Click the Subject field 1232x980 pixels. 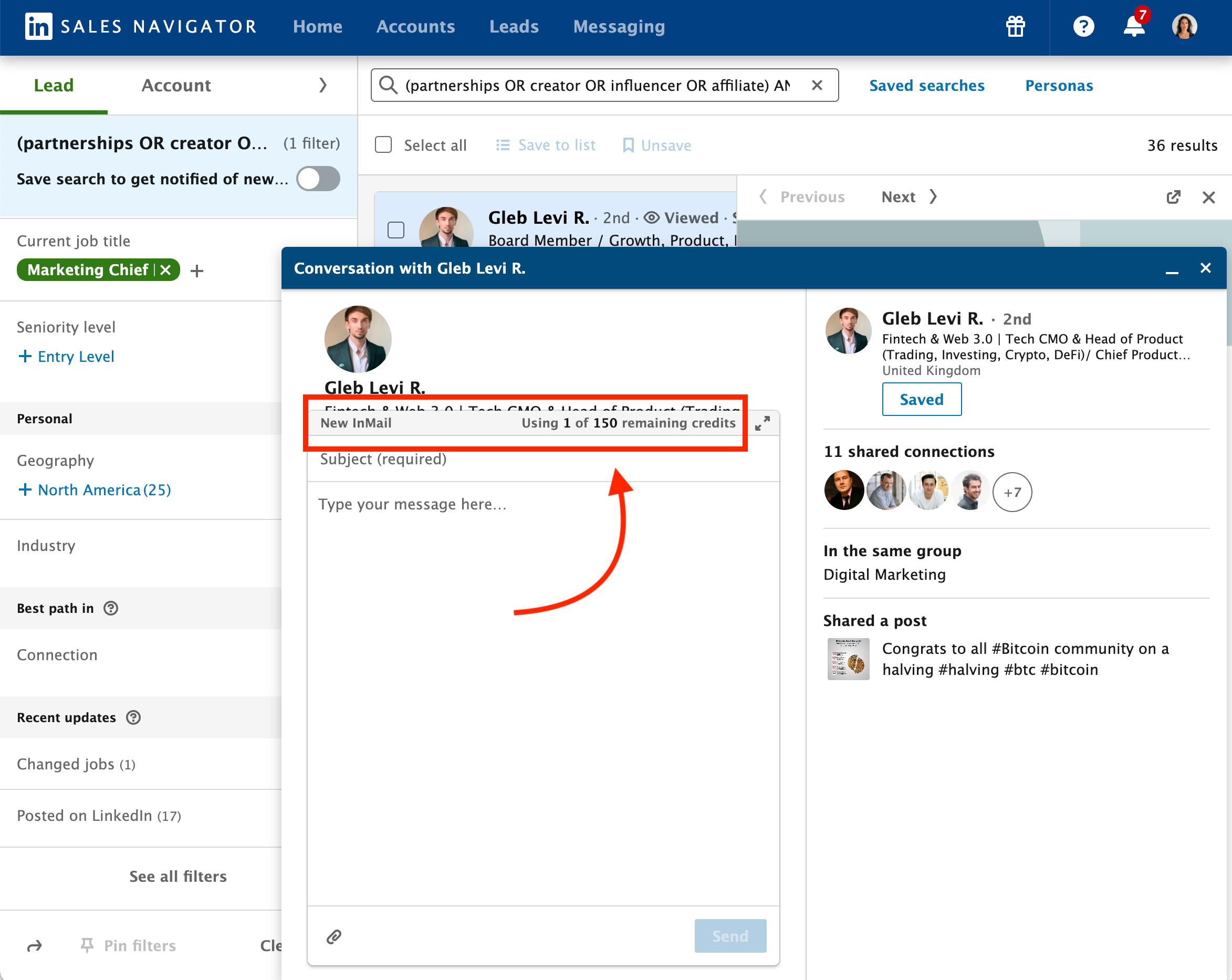[x=543, y=459]
